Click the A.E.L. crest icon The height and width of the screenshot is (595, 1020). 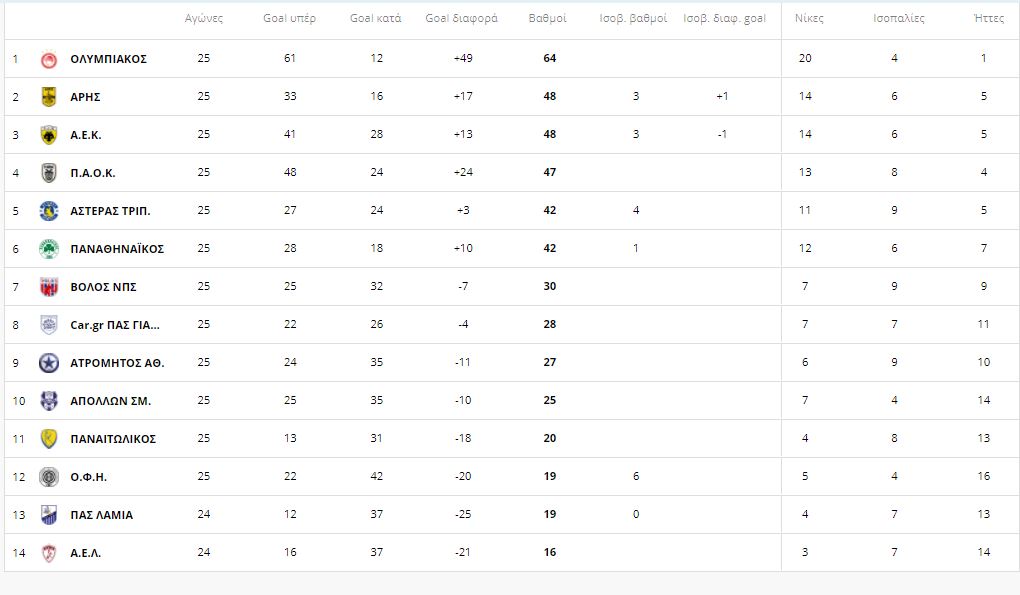point(49,553)
